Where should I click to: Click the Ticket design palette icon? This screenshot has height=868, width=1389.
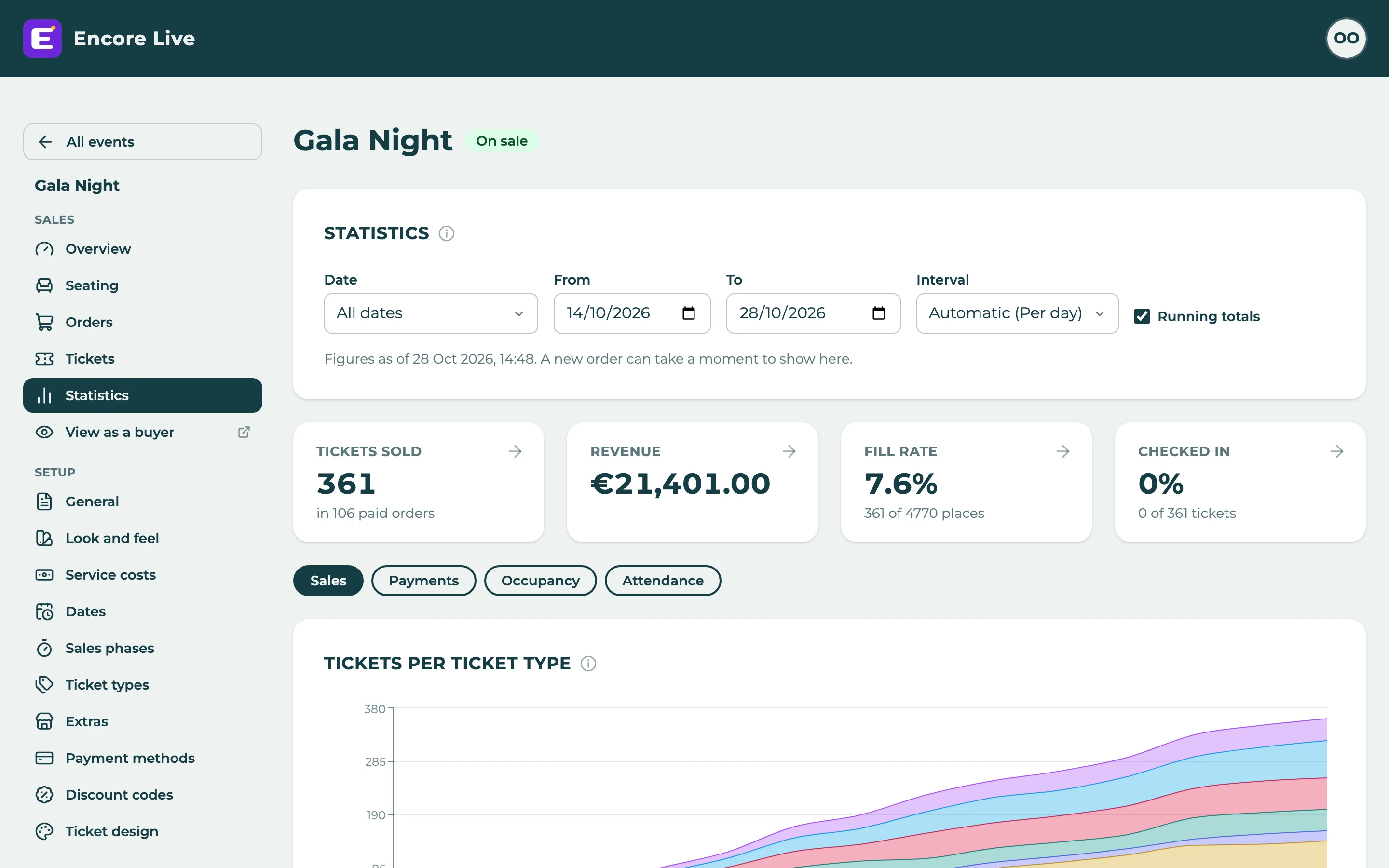(x=44, y=831)
